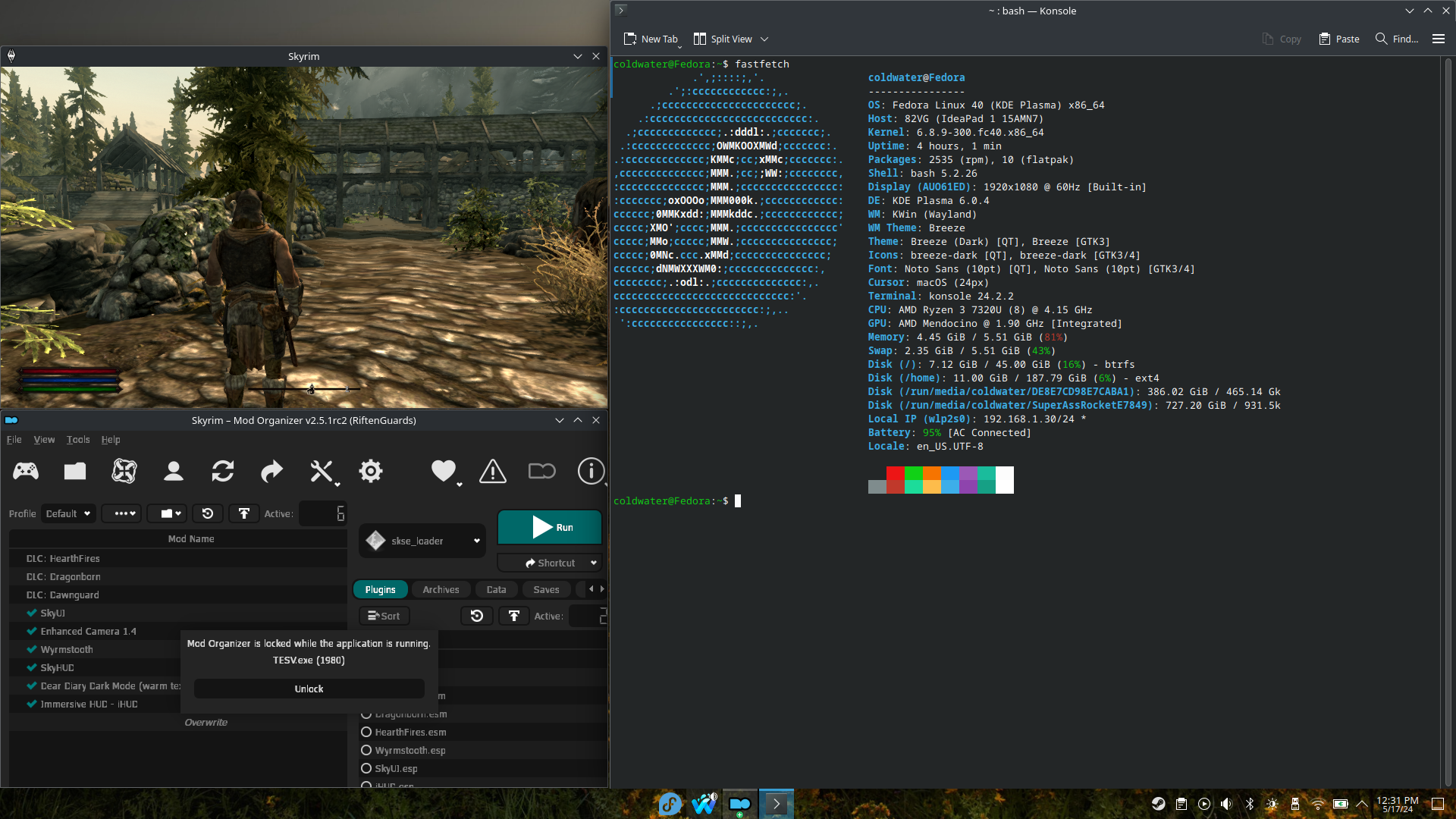
Task: Open the media player tray icon
Action: (1204, 804)
